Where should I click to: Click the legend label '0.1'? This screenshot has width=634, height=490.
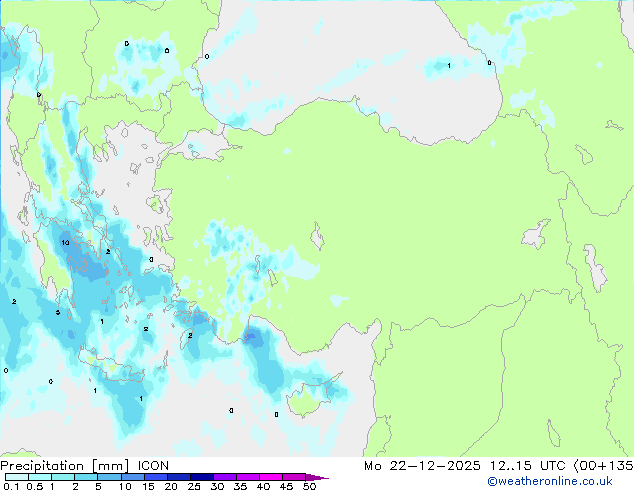pyautogui.click(x=11, y=486)
